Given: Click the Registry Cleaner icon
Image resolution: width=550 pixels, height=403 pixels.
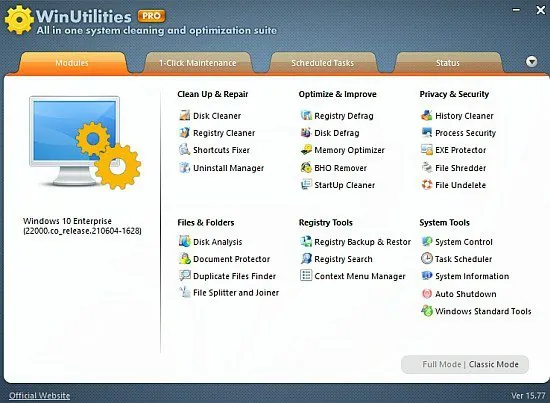Looking at the screenshot, I should point(185,133).
